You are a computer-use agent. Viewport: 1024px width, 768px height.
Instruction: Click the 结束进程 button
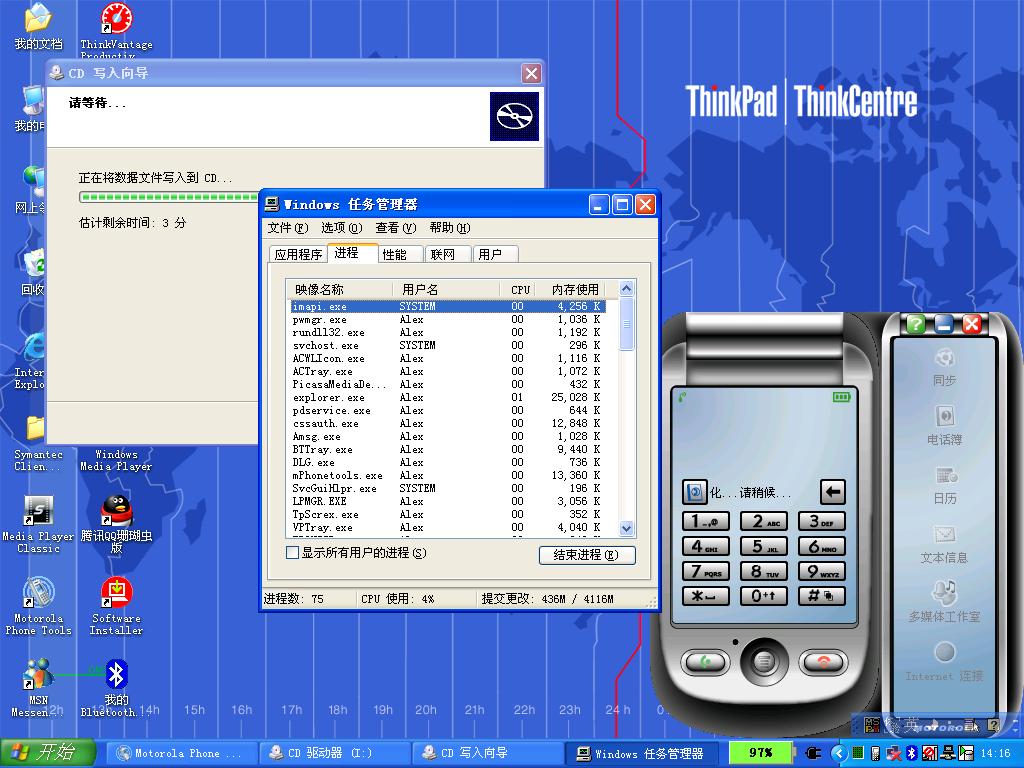pyautogui.click(x=586, y=555)
